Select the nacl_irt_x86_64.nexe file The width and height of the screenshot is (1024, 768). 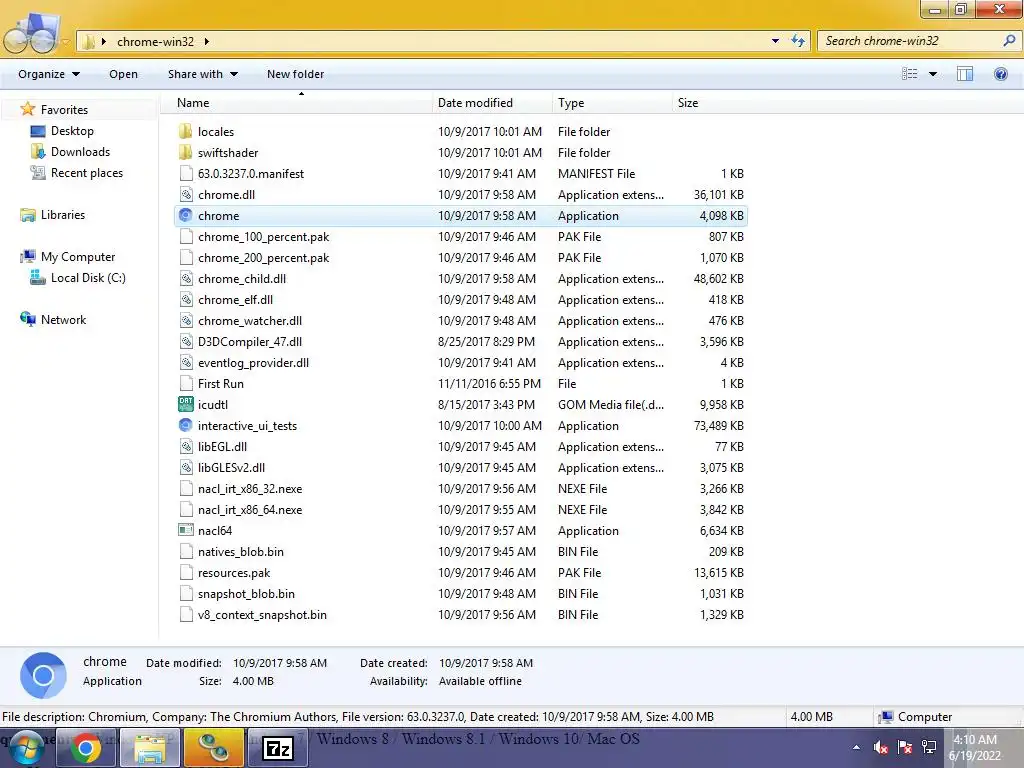tap(460, 509)
